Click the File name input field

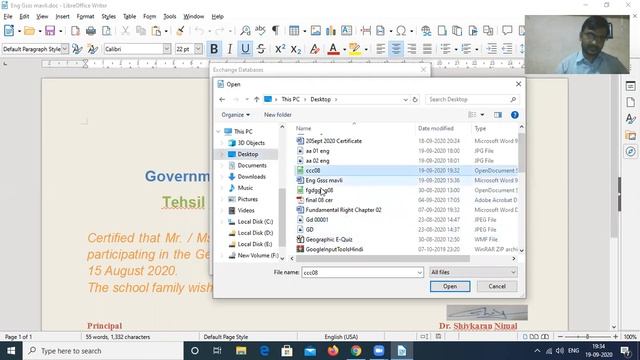click(362, 272)
